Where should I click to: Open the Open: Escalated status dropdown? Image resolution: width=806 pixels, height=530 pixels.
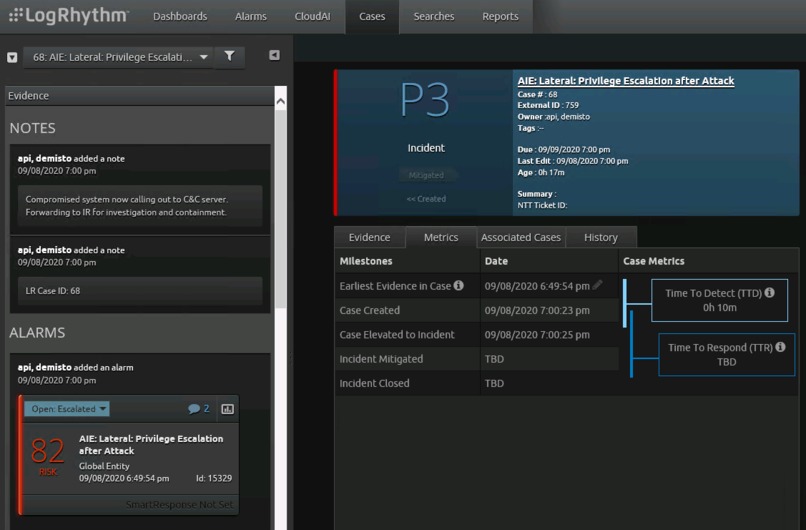click(x=67, y=409)
